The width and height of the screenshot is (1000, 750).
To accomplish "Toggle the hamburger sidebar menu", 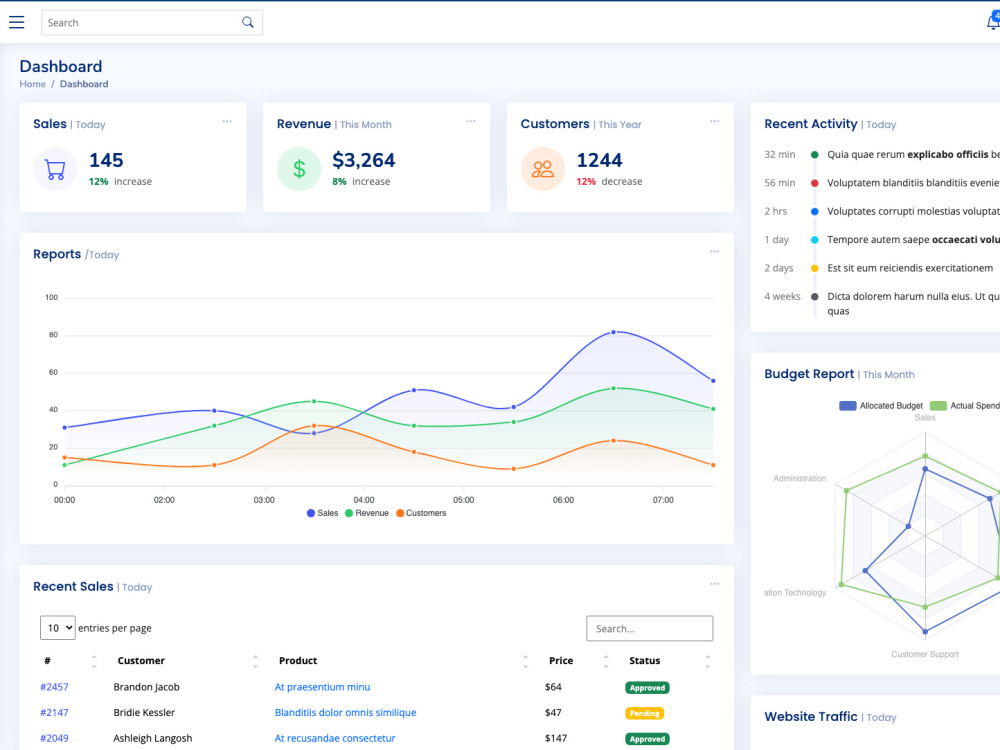I will click(17, 22).
